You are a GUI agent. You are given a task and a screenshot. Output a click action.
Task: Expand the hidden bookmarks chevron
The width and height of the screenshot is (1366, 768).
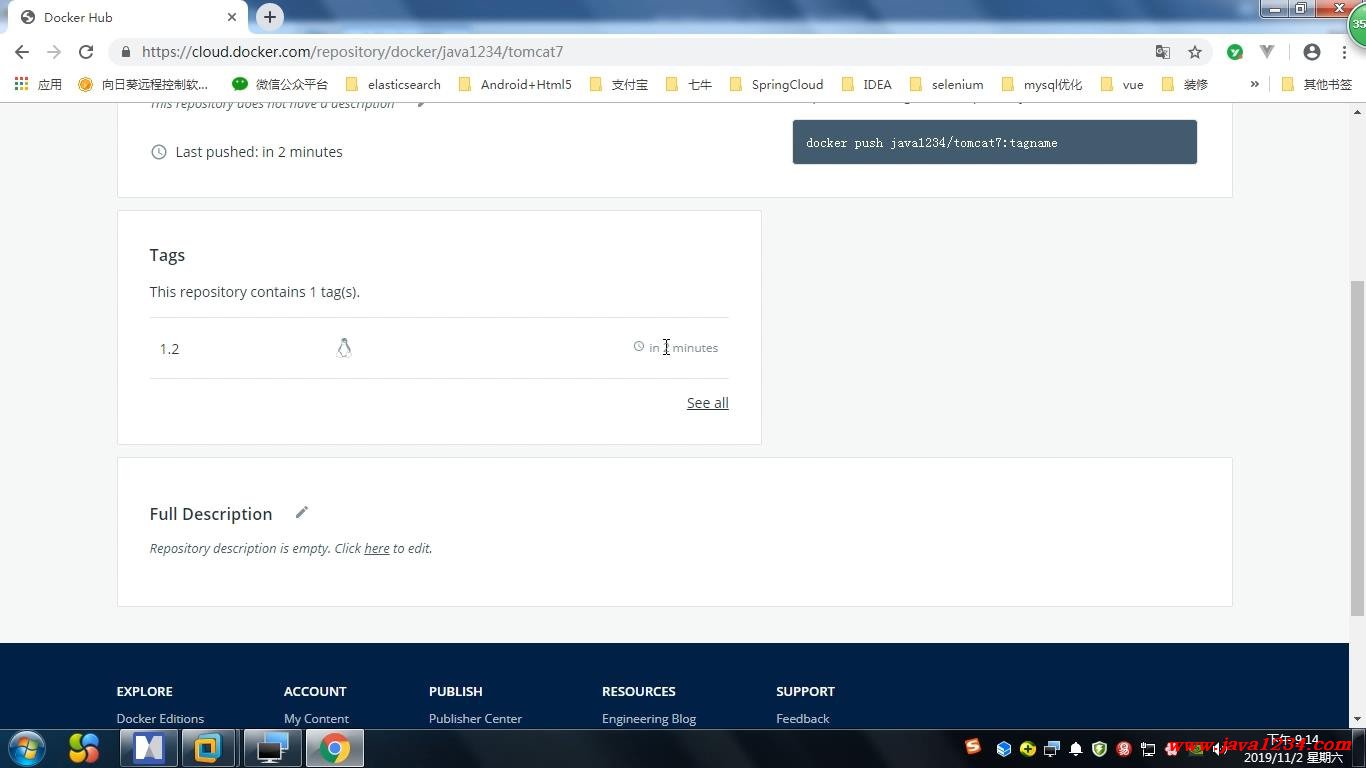tap(1254, 84)
